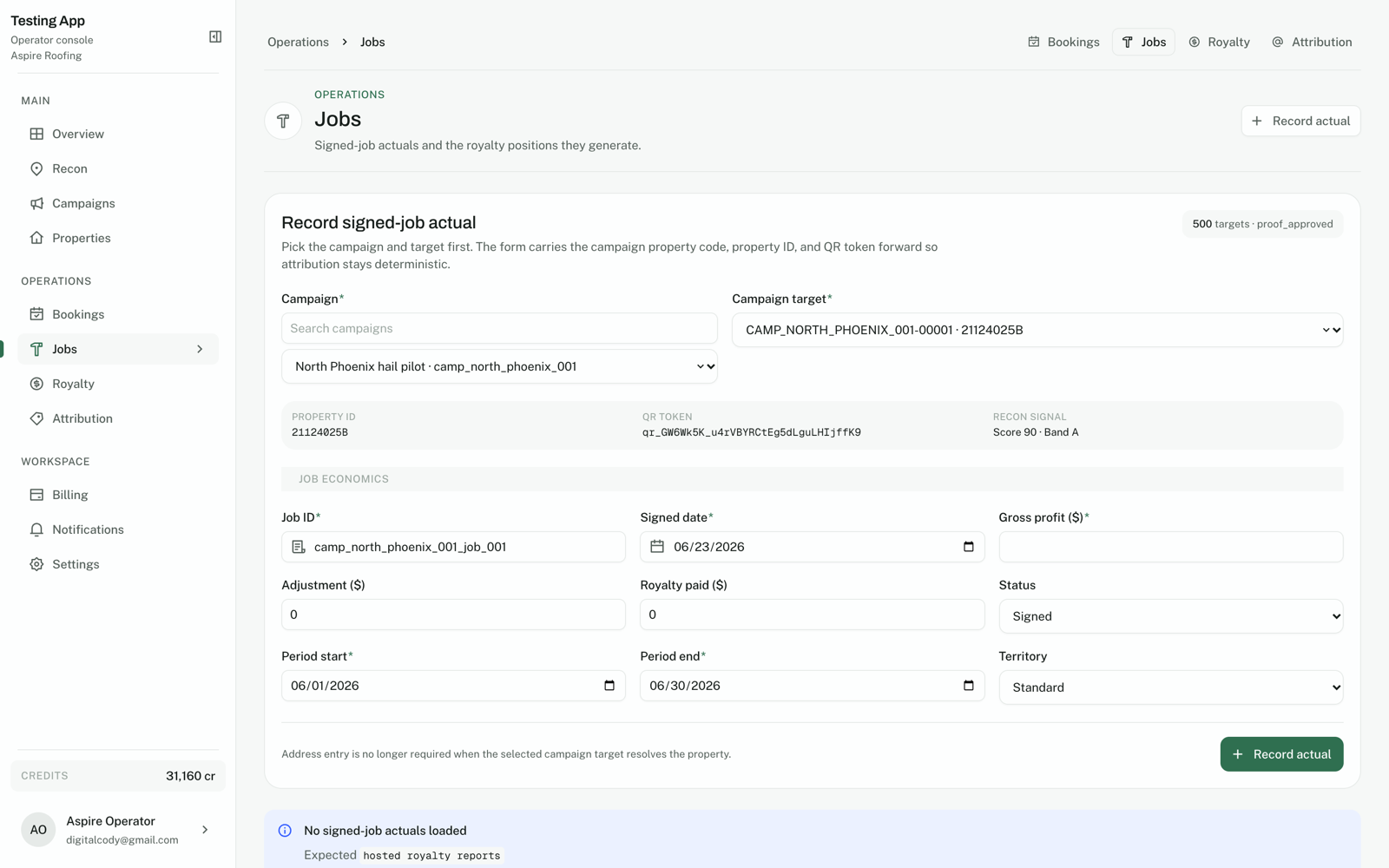1389x868 pixels.
Task: Click the info icon in actuals notice
Action: 285,831
